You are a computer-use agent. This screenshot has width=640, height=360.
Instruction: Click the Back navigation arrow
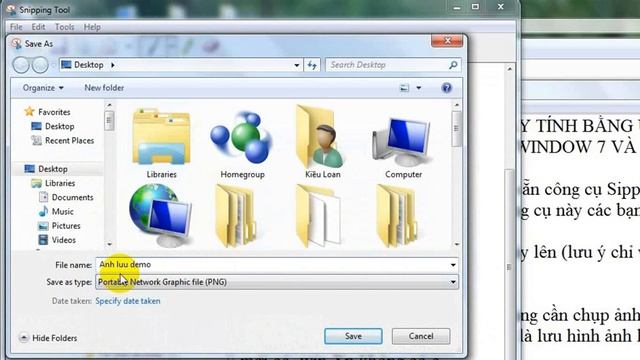tap(21, 65)
